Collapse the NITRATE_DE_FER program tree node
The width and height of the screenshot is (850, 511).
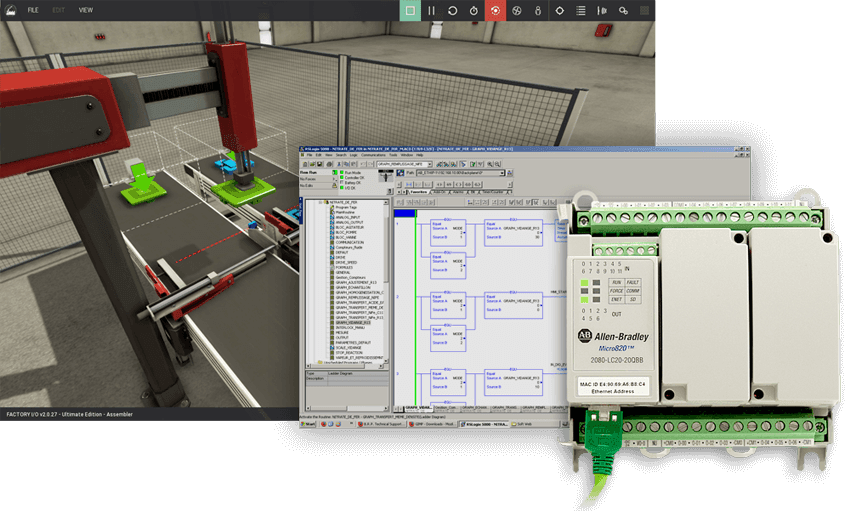click(320, 202)
